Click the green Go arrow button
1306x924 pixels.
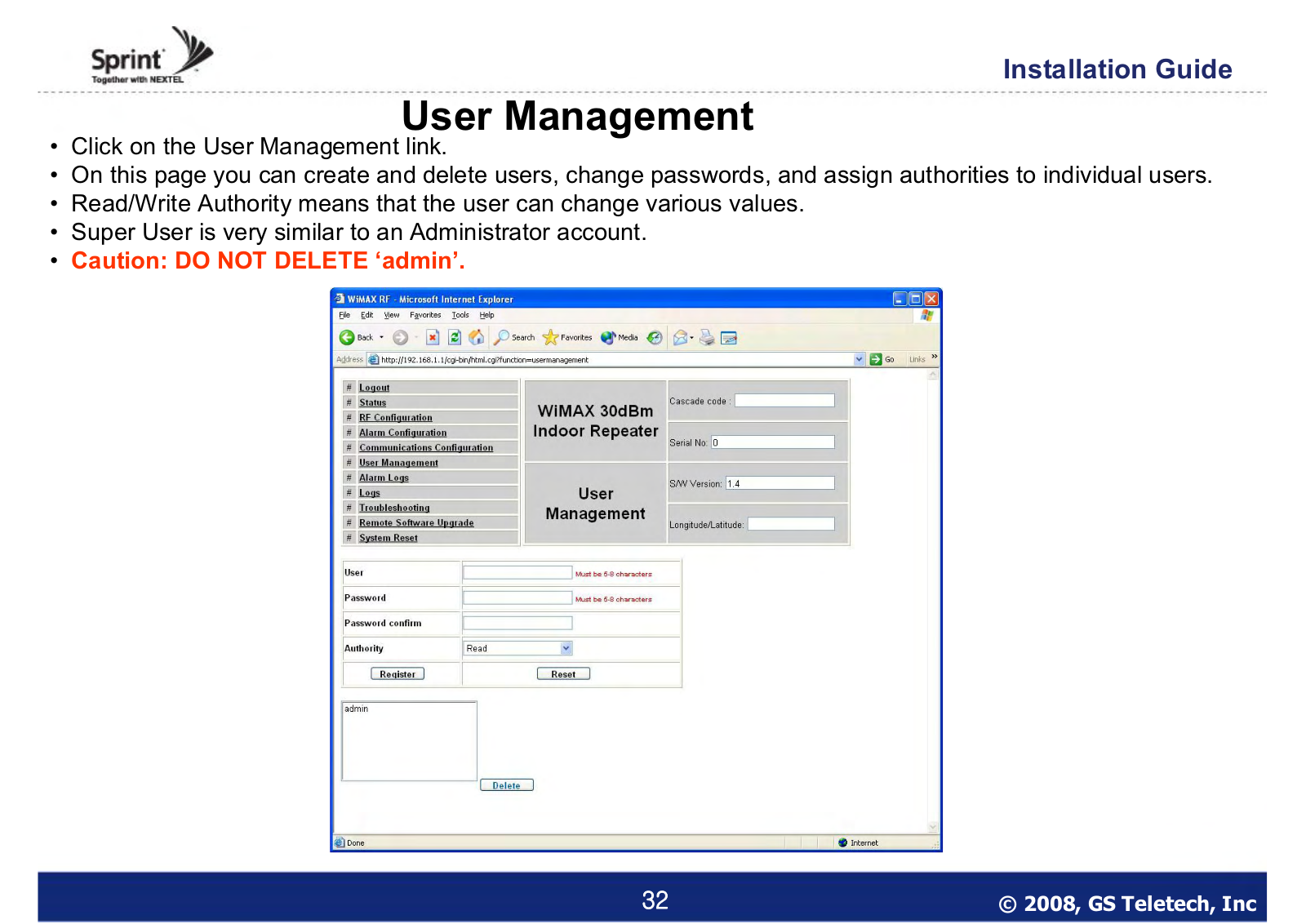click(x=876, y=359)
